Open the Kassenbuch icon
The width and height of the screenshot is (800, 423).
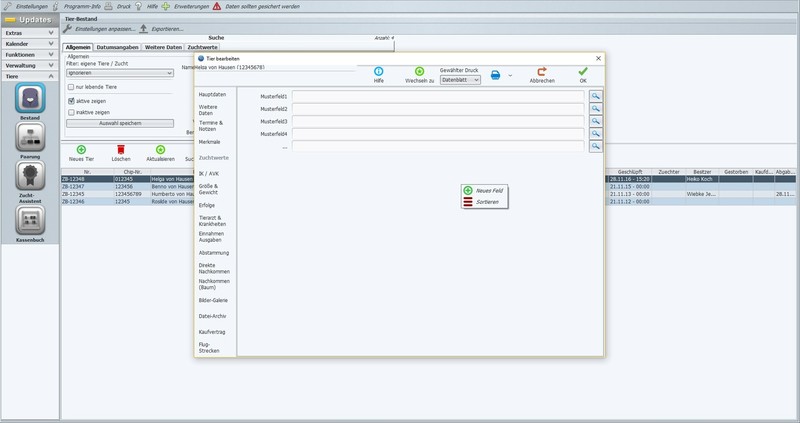click(30, 220)
